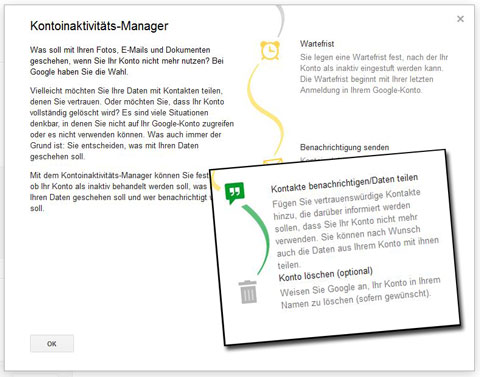Click paragraph starting 'Vielleicht möchten Sie Ihre Daten'
This screenshot has width=480, height=377.
132,123
